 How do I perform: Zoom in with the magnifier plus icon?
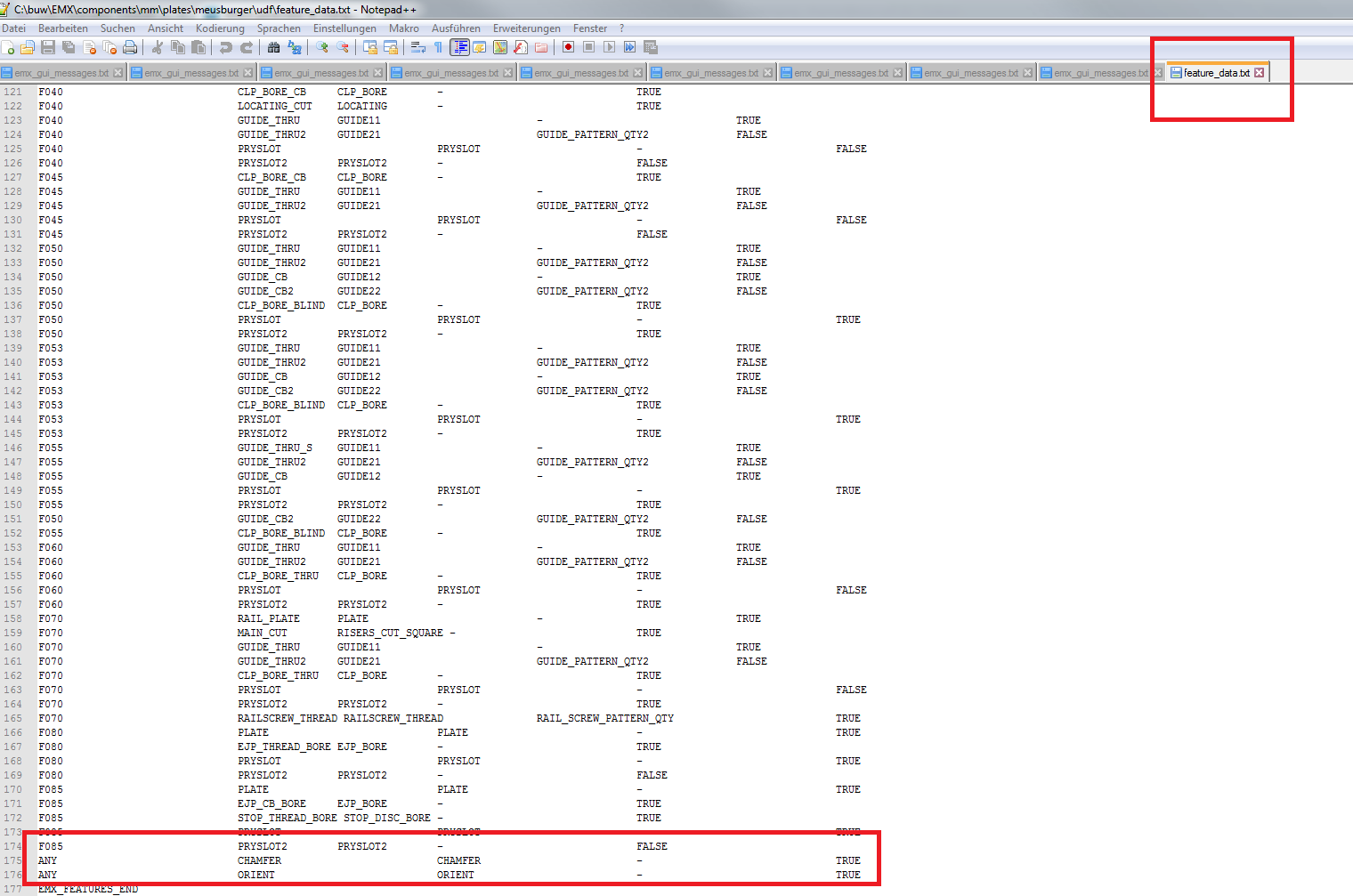point(321,47)
